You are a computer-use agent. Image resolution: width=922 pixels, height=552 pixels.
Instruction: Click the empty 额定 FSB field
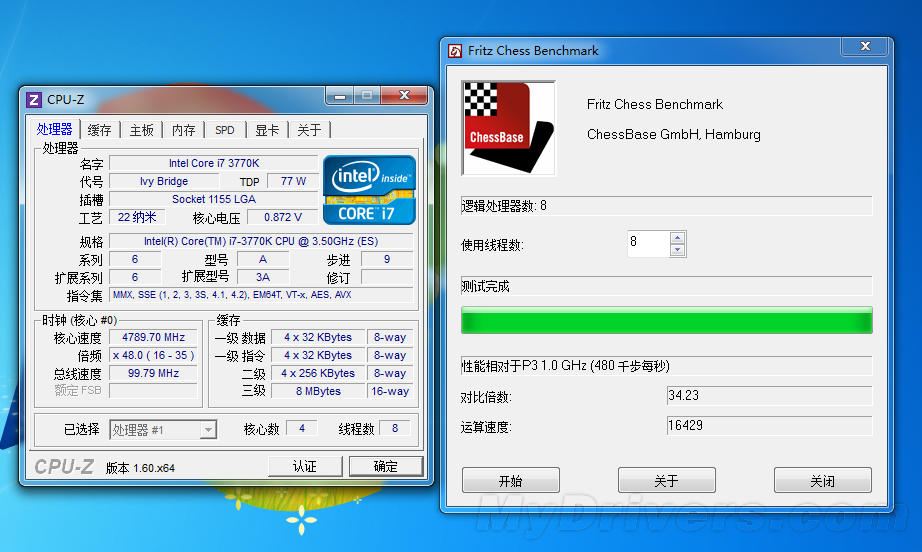pyautogui.click(x=153, y=391)
